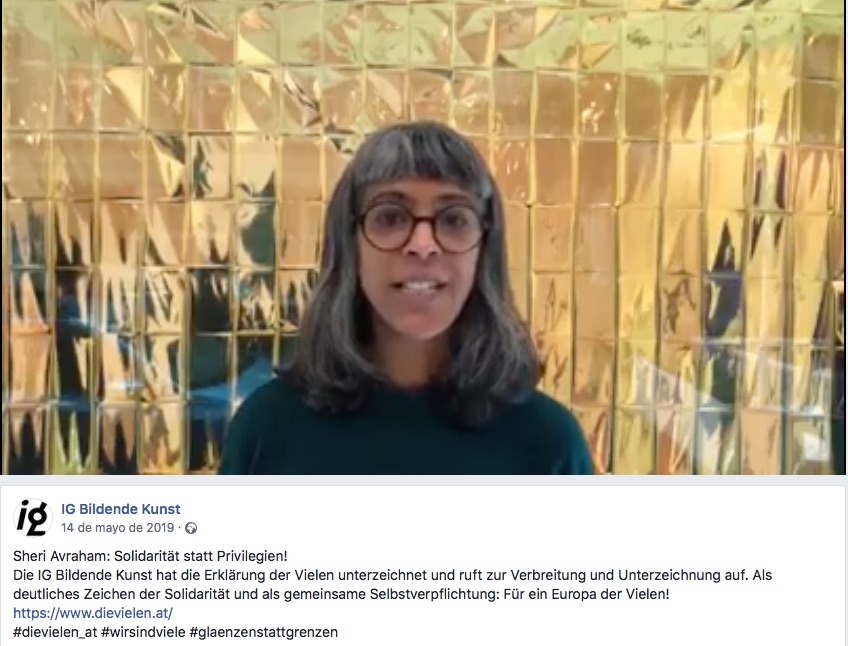Open the post timestamp 14 de mayo de 2019
848x646 pixels.
(117, 528)
